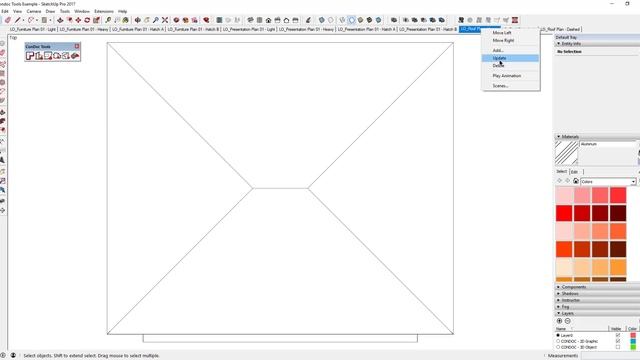Expand the Instructor panel
This screenshot has height=360, width=640.
click(x=558, y=300)
